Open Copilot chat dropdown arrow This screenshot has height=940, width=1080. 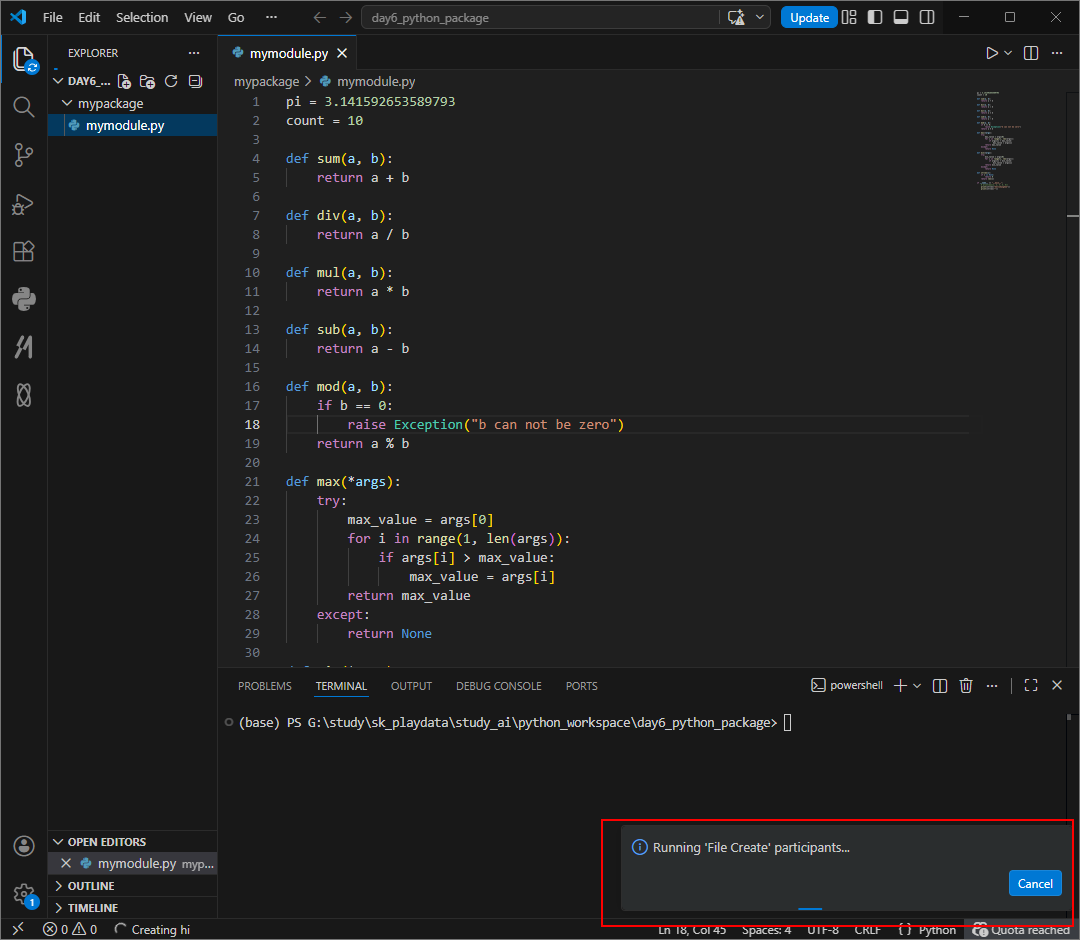coord(759,17)
